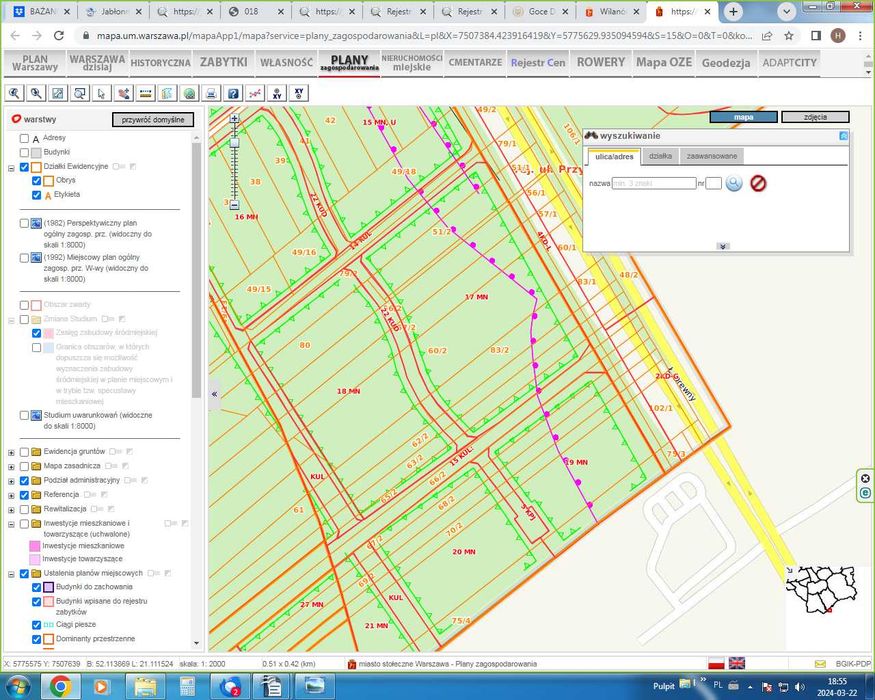This screenshot has width=875, height=700.
Task: Select the English flag language icon
Action: click(737, 663)
